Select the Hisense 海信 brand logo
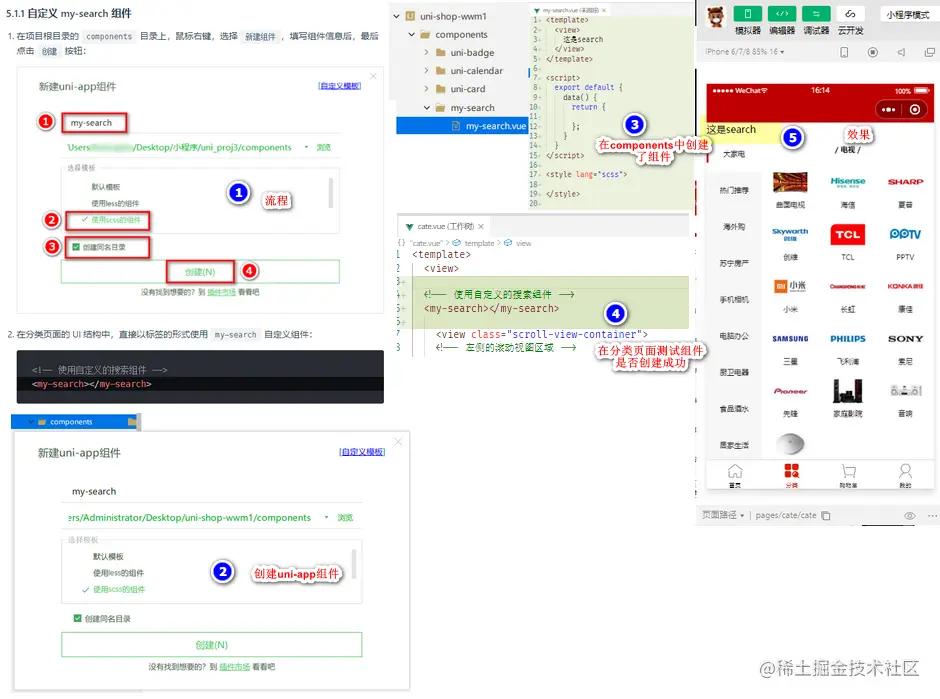 coord(848,182)
